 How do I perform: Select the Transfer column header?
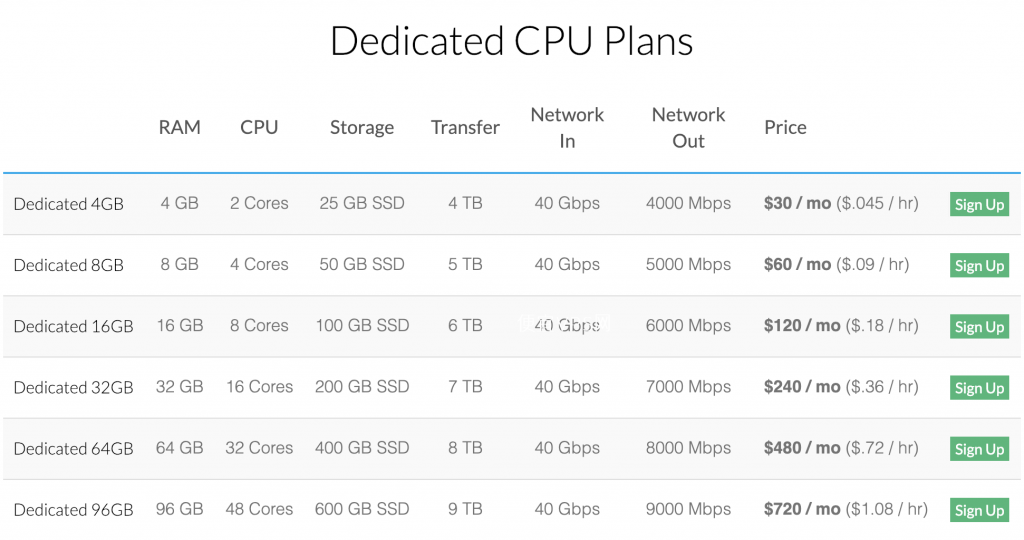465,127
